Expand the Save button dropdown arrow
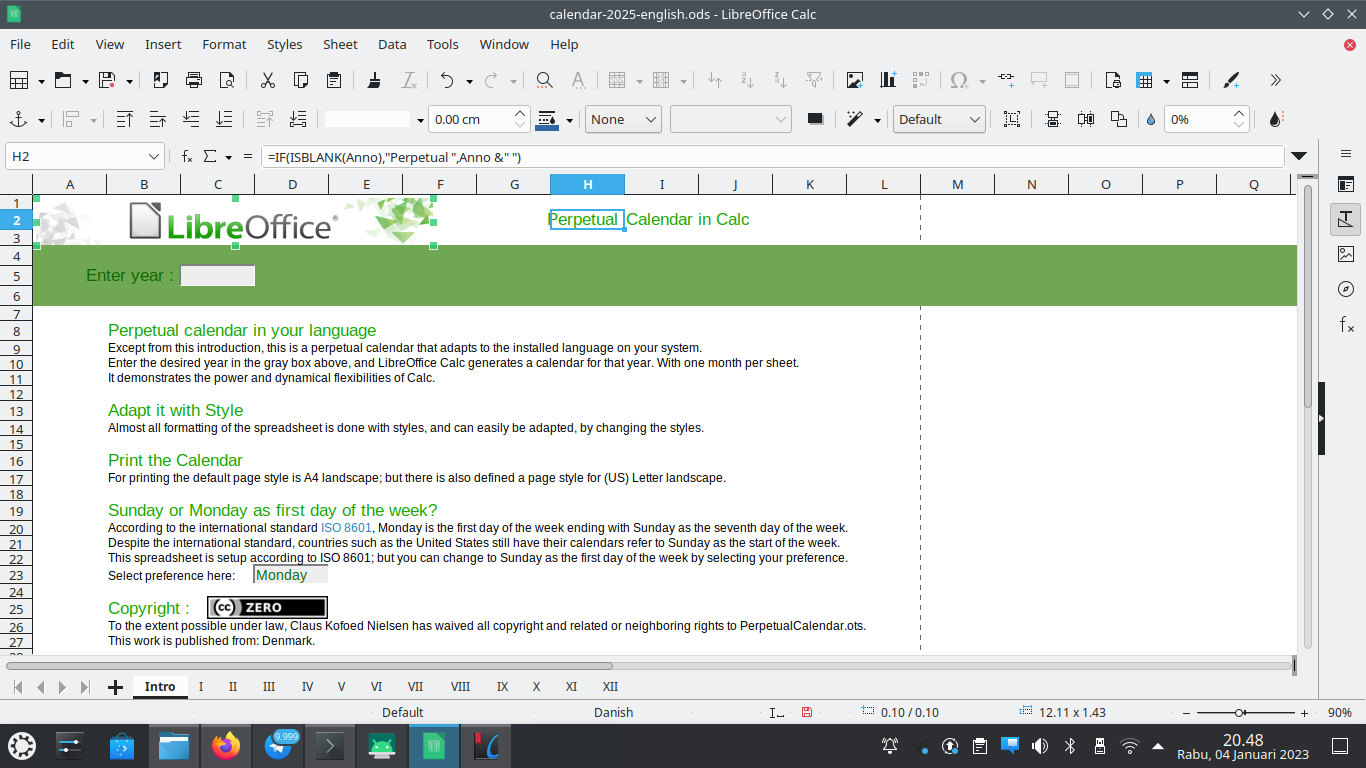The height and width of the screenshot is (768, 1366). coord(130,81)
